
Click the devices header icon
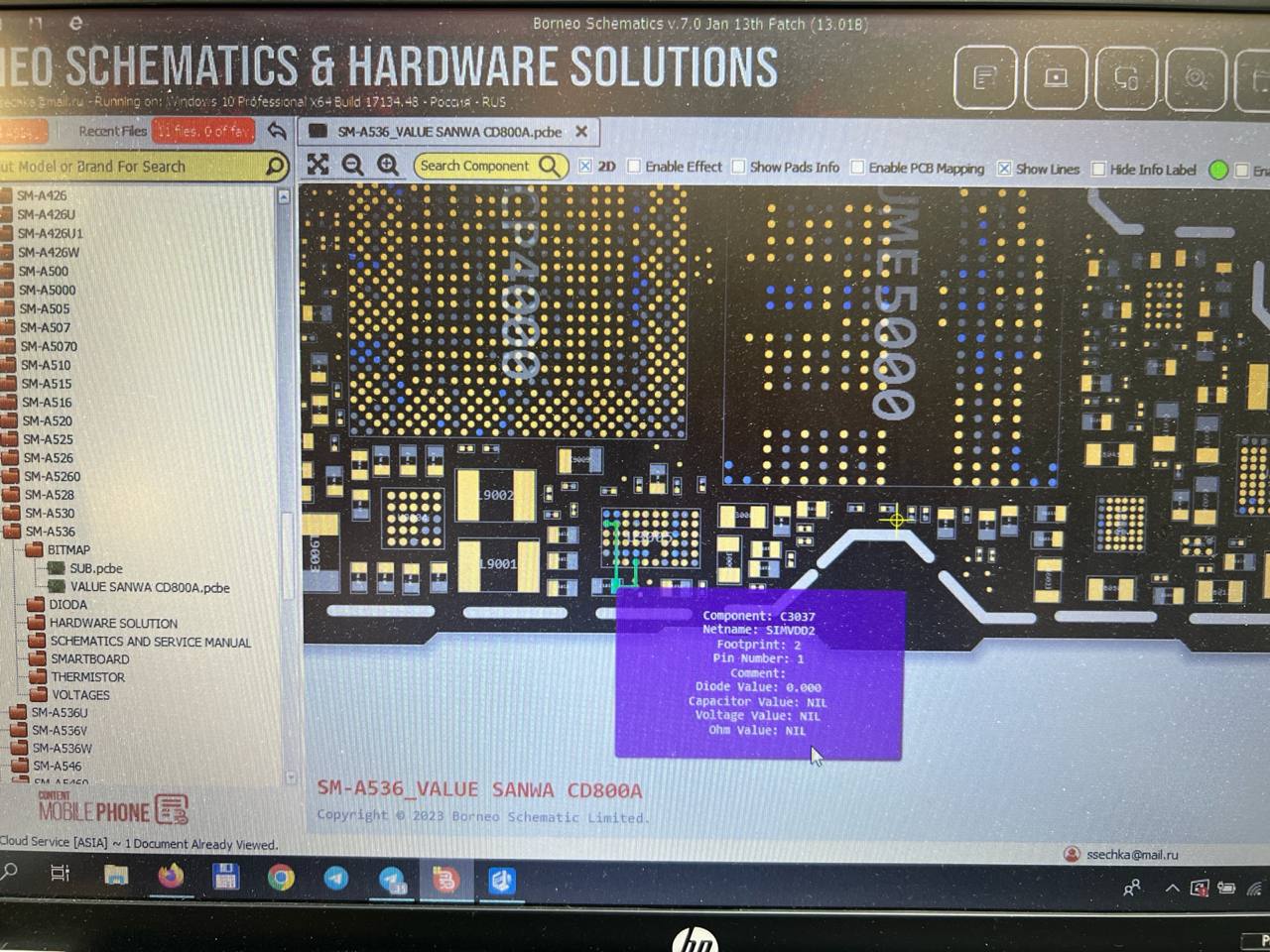point(1126,76)
